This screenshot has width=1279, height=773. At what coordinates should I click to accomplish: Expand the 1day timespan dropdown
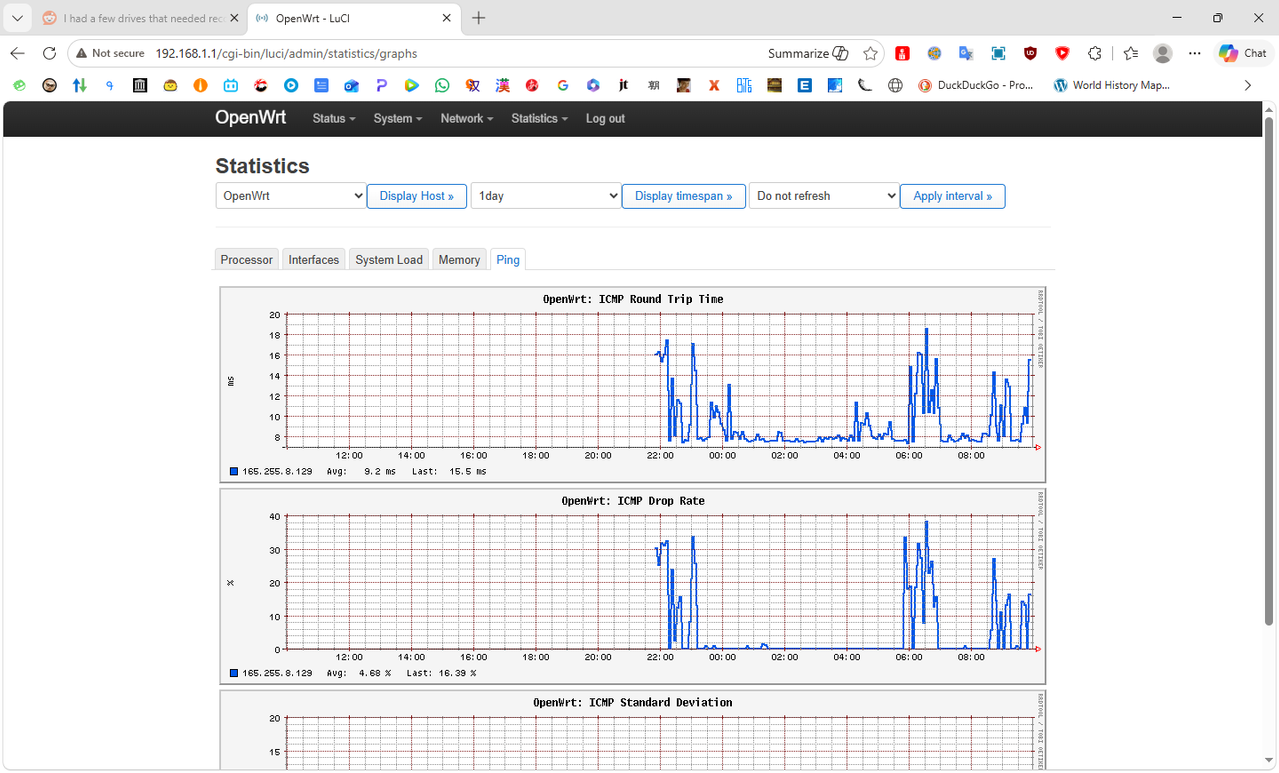tap(546, 196)
